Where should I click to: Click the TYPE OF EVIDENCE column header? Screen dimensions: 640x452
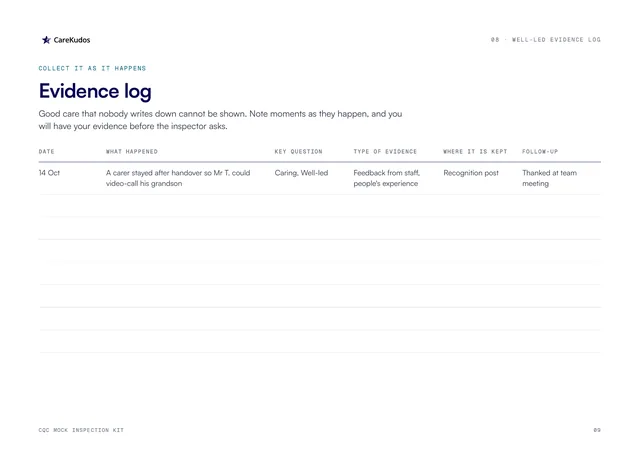(385, 151)
